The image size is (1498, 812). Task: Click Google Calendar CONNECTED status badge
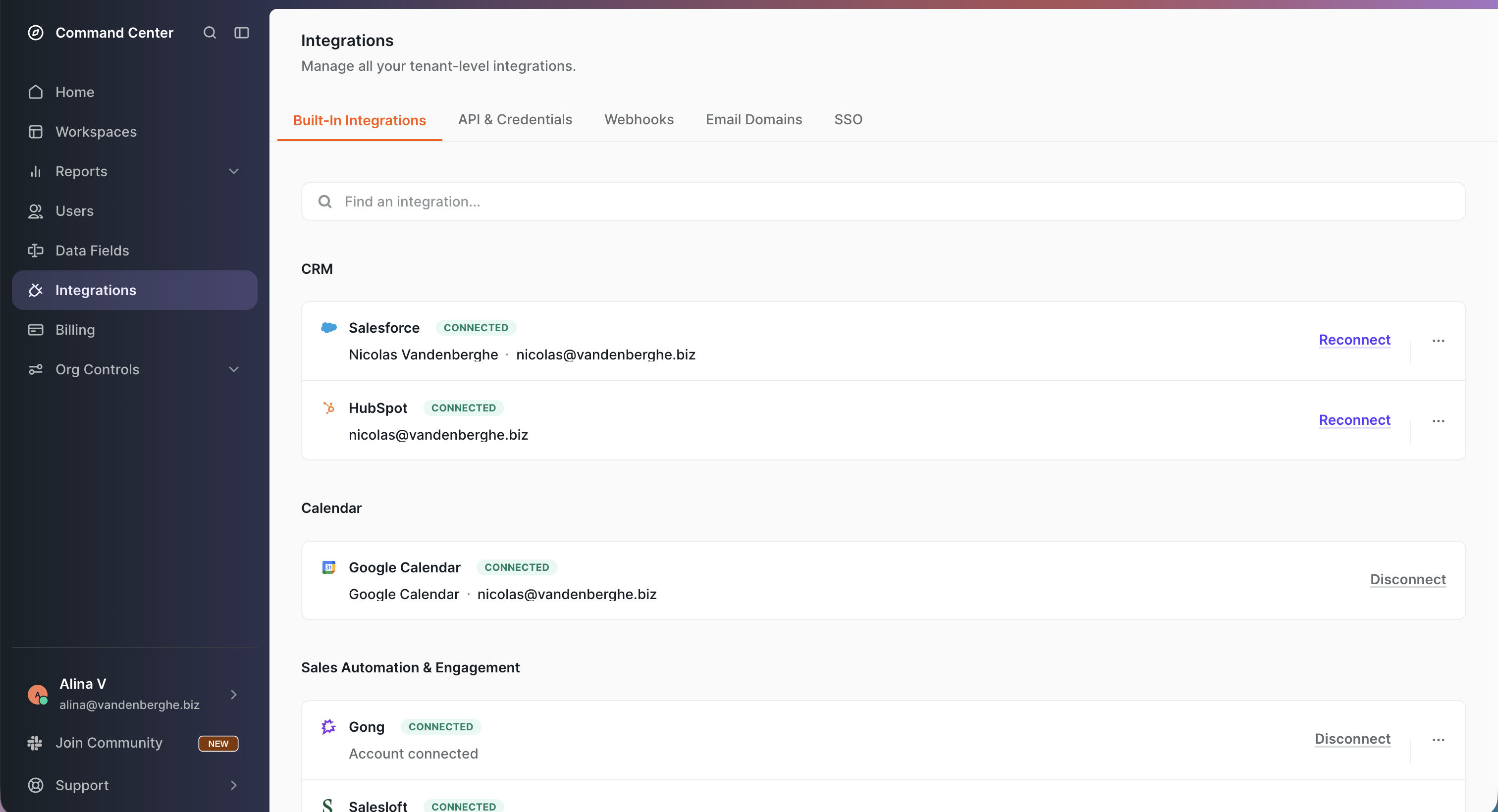(x=516, y=567)
